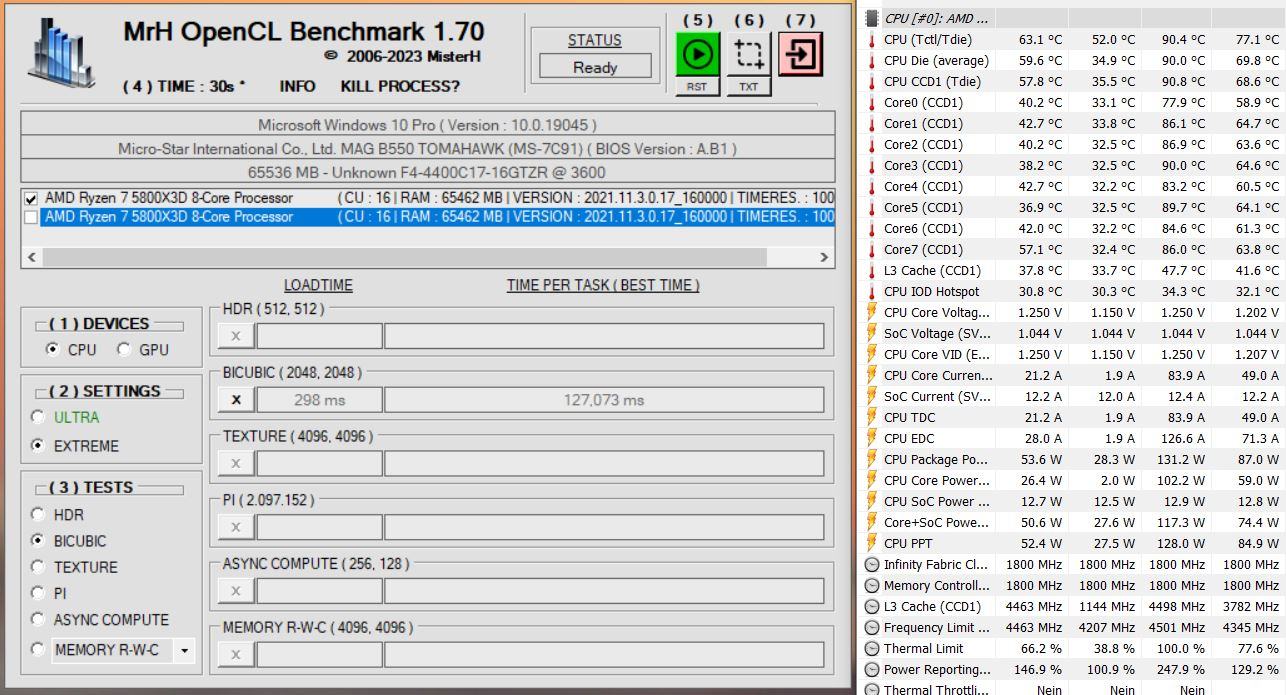Click TIME PER TASK ( BEST TIME ) header
1286x695 pixels.
pyautogui.click(x=603, y=285)
